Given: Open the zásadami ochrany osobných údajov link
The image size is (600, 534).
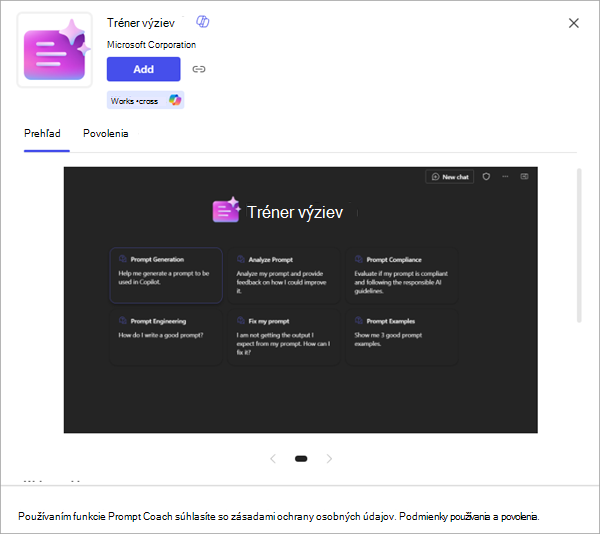Looking at the screenshot, I should [x=313, y=517].
